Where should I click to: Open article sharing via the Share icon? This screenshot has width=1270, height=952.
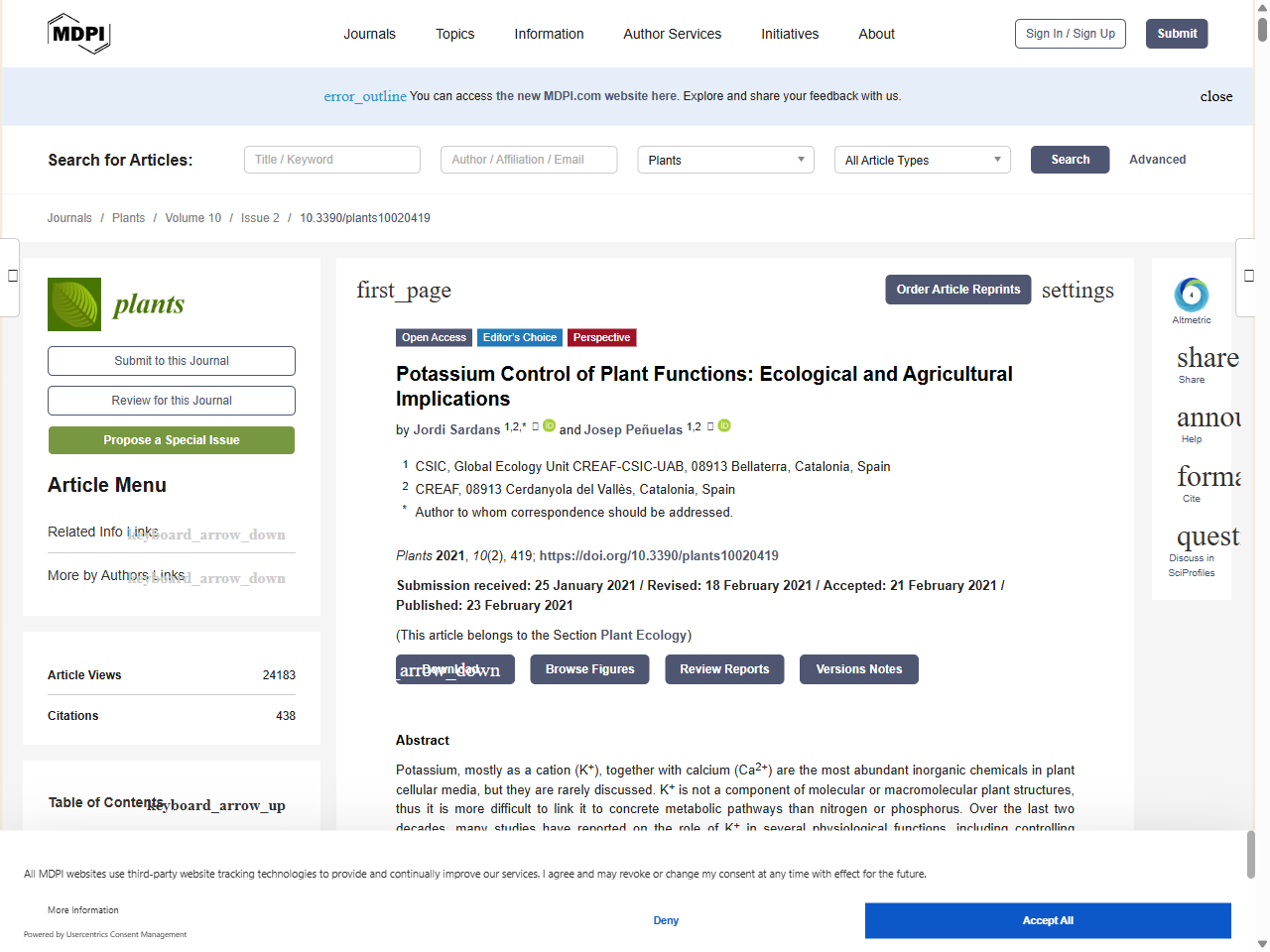(1205, 357)
